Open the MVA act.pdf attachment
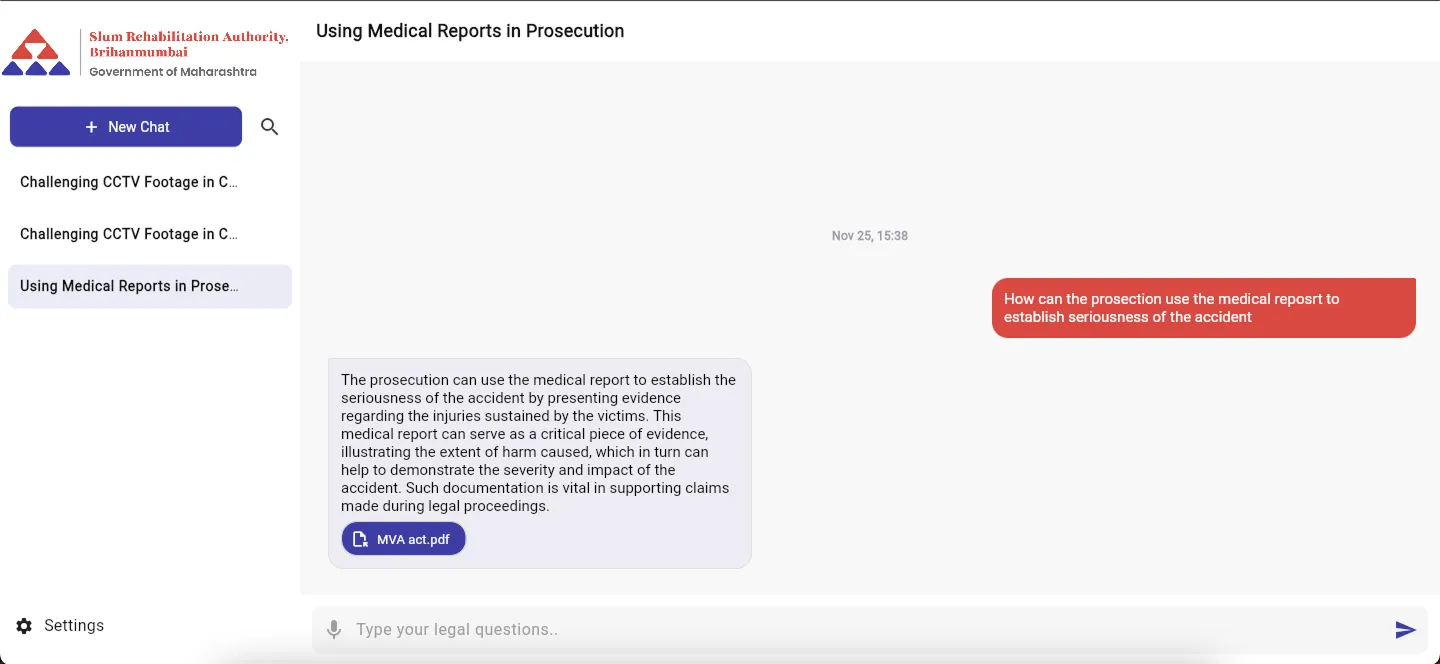 [403, 538]
